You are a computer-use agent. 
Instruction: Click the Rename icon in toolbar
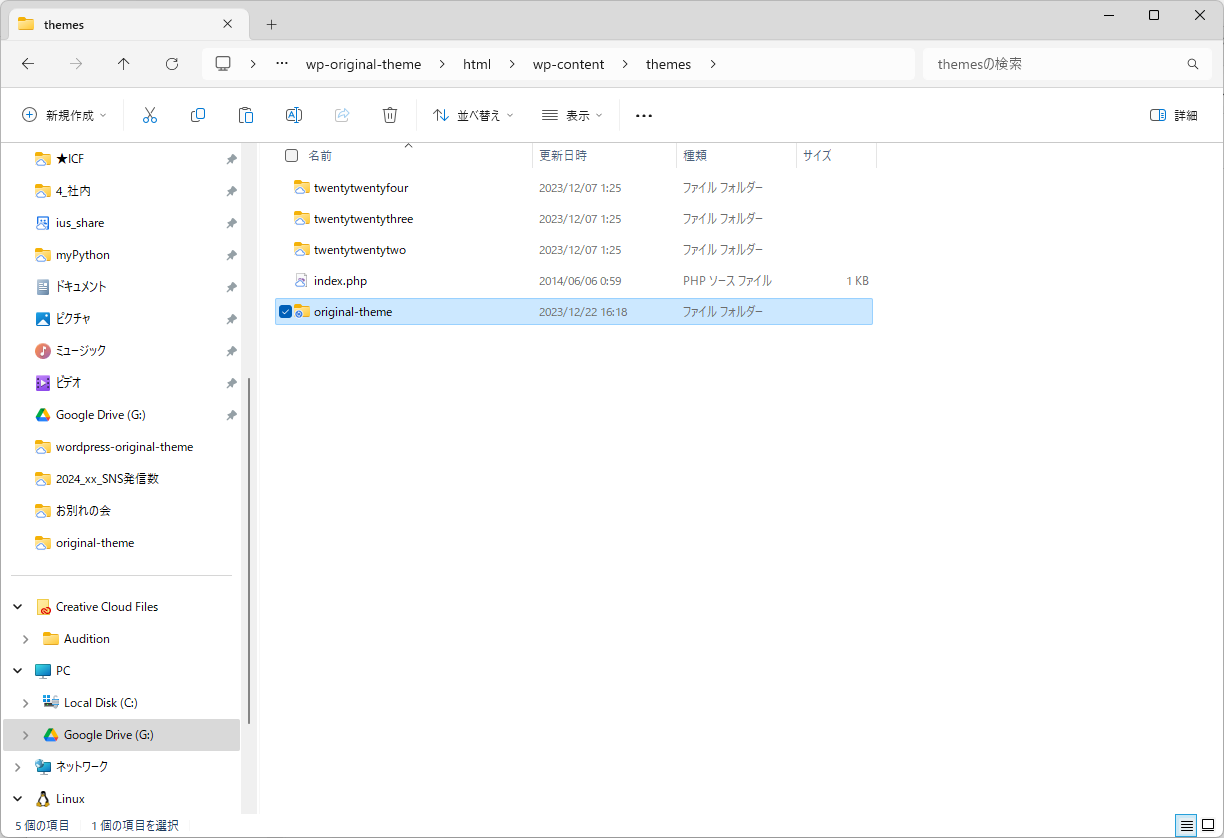pyautogui.click(x=294, y=116)
